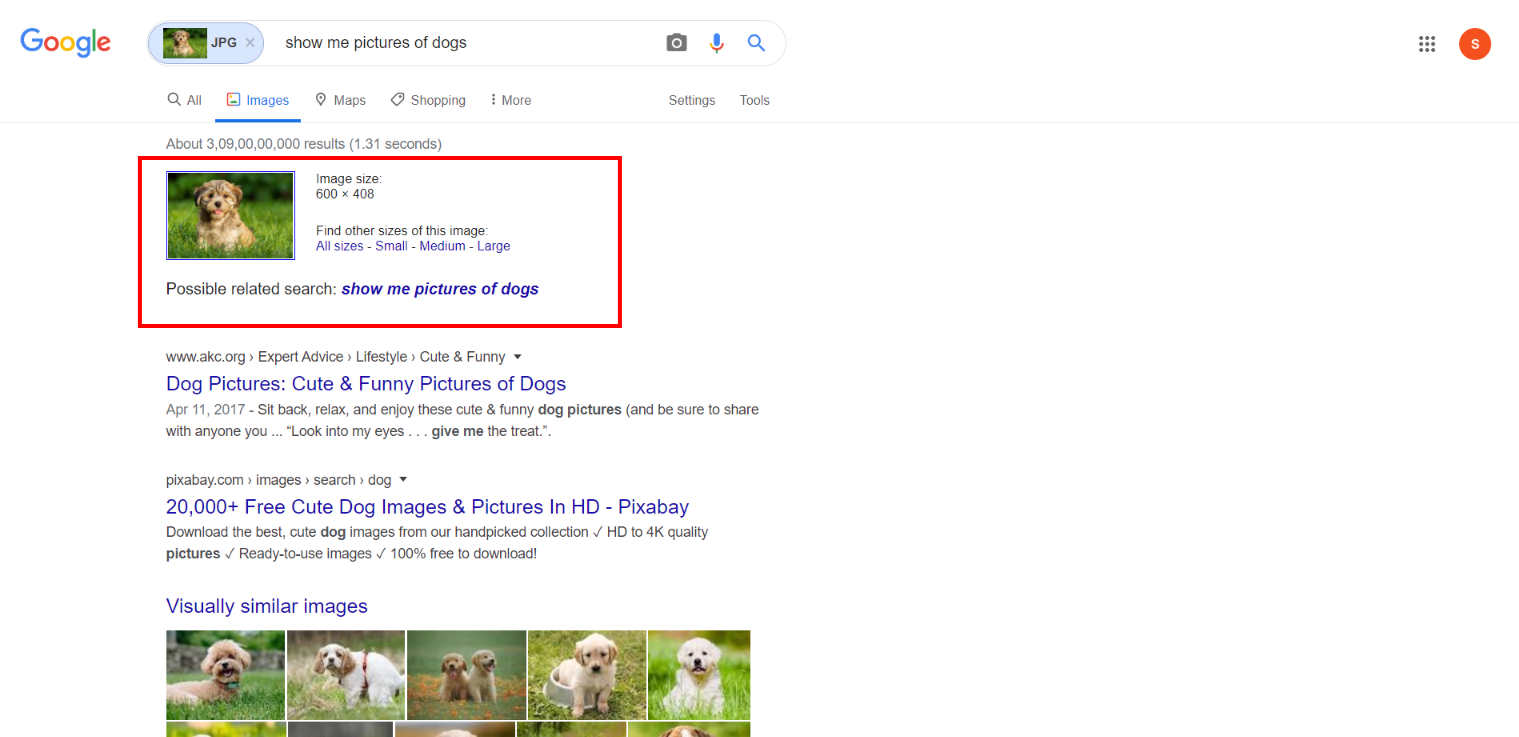Click the blue magnifying glass search icon

point(756,42)
